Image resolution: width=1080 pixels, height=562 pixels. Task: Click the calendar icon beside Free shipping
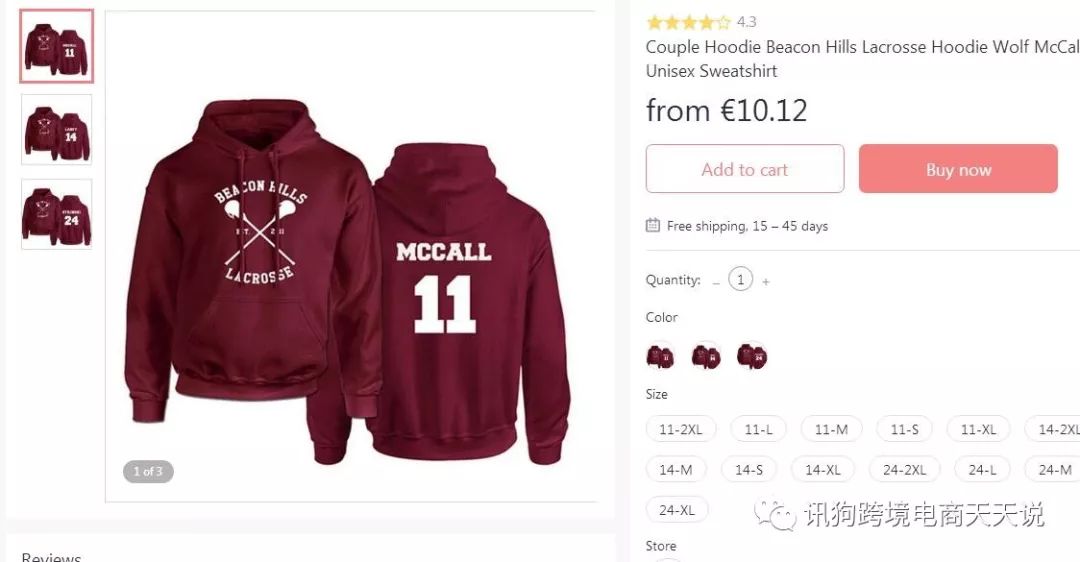coord(653,226)
